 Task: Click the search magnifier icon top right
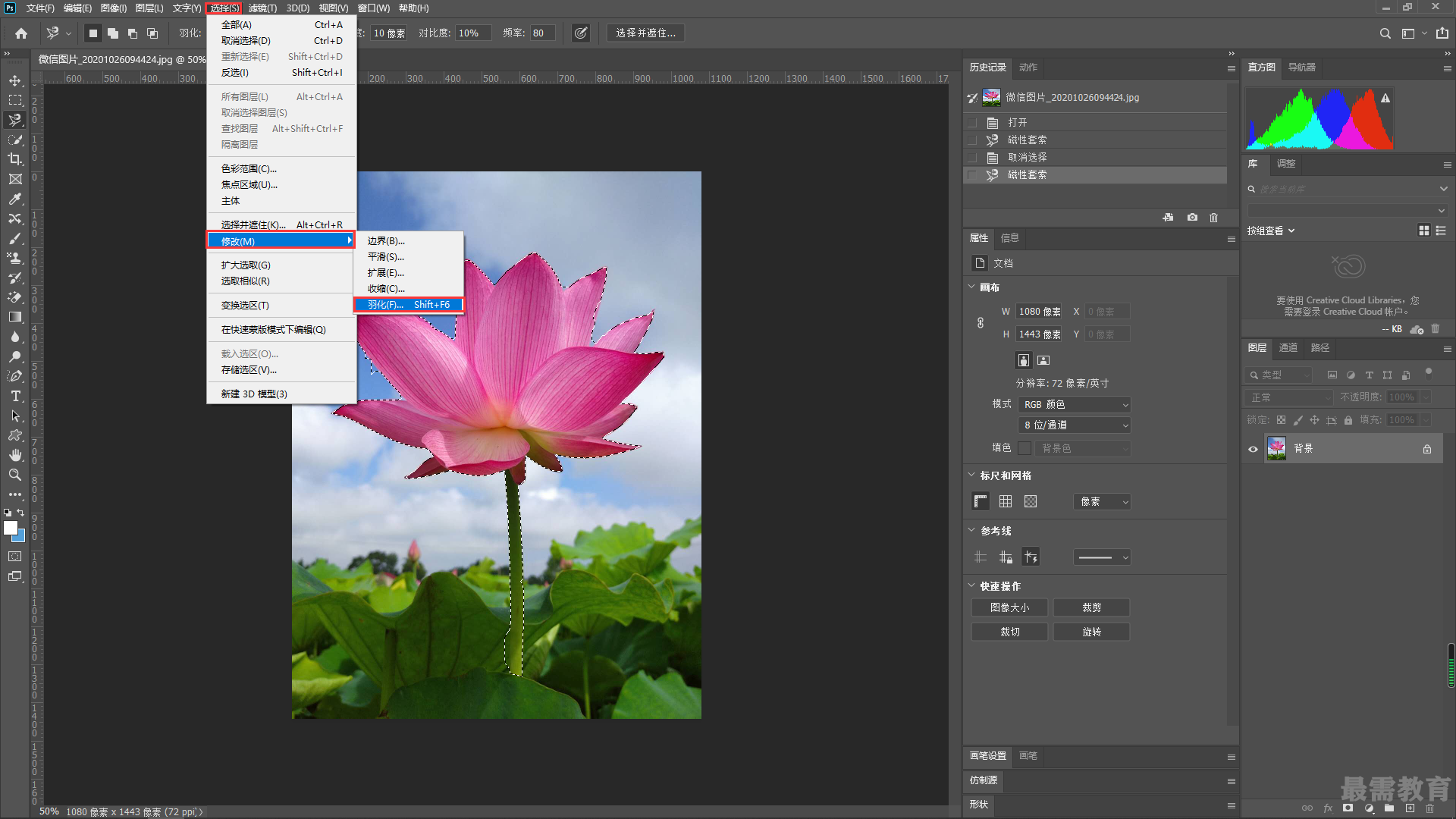tap(1385, 33)
